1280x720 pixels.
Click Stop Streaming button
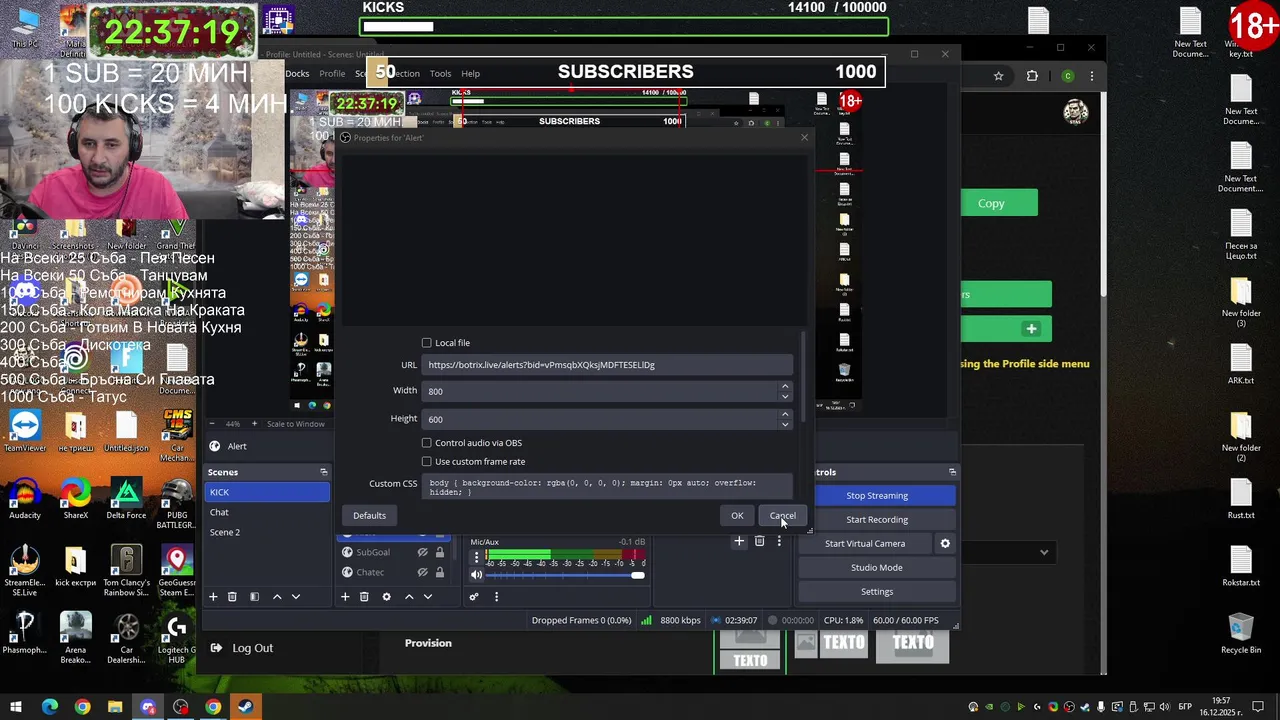coord(877,496)
